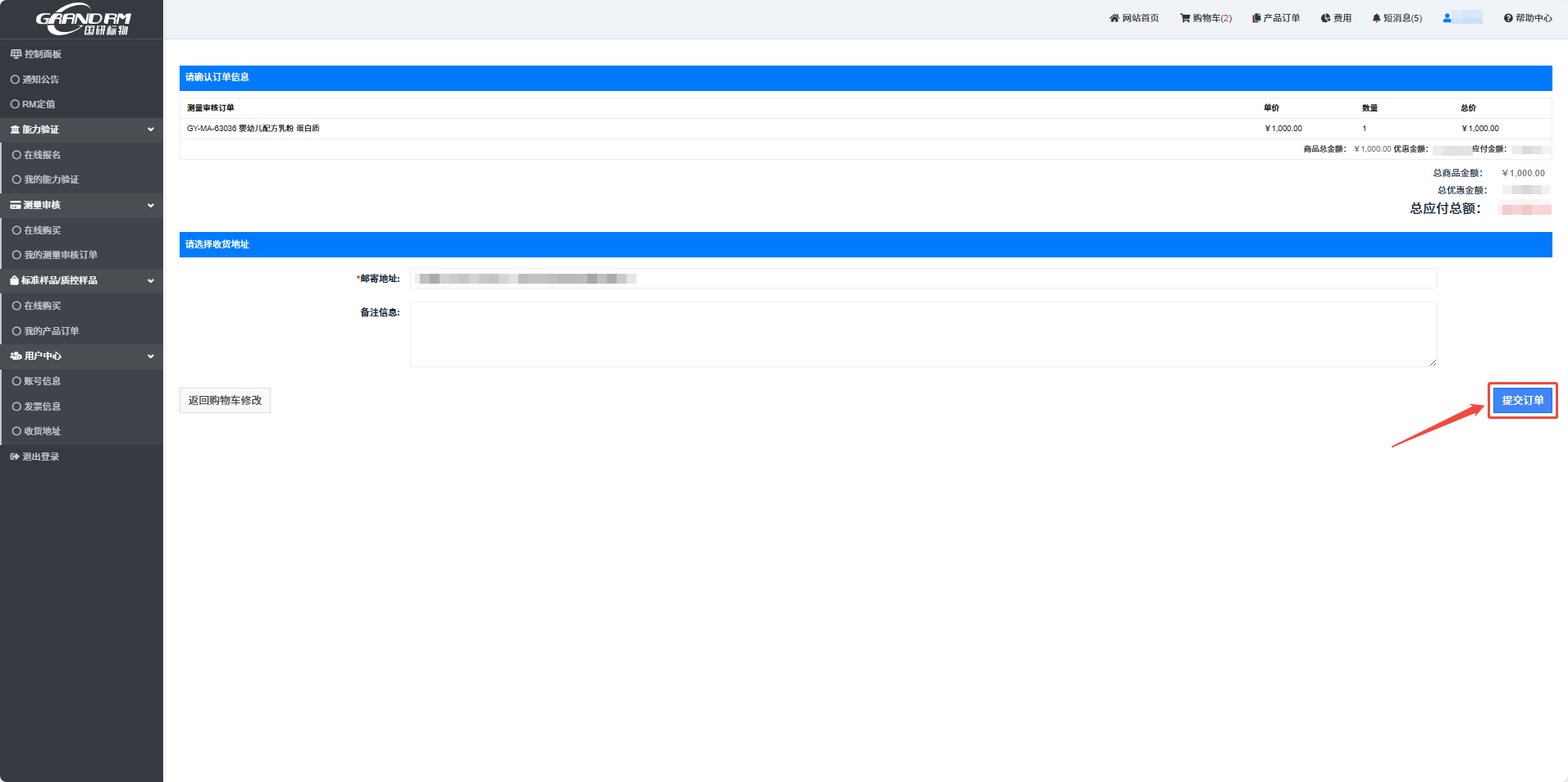Image resolution: width=1568 pixels, height=782 pixels.
Task: Click the user profile avatar icon
Action: point(1447,18)
